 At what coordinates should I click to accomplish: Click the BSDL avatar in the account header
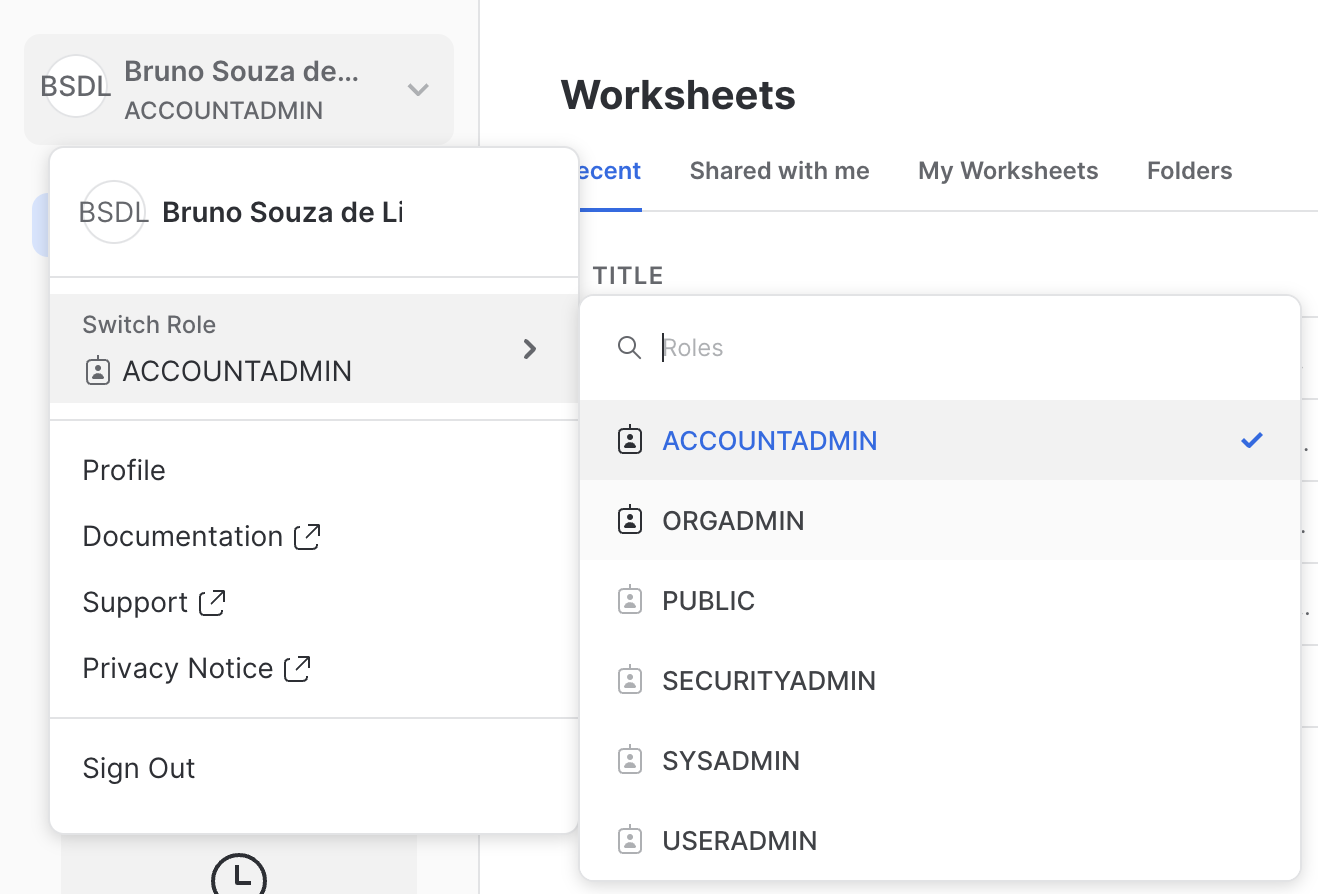pyautogui.click(x=75, y=87)
